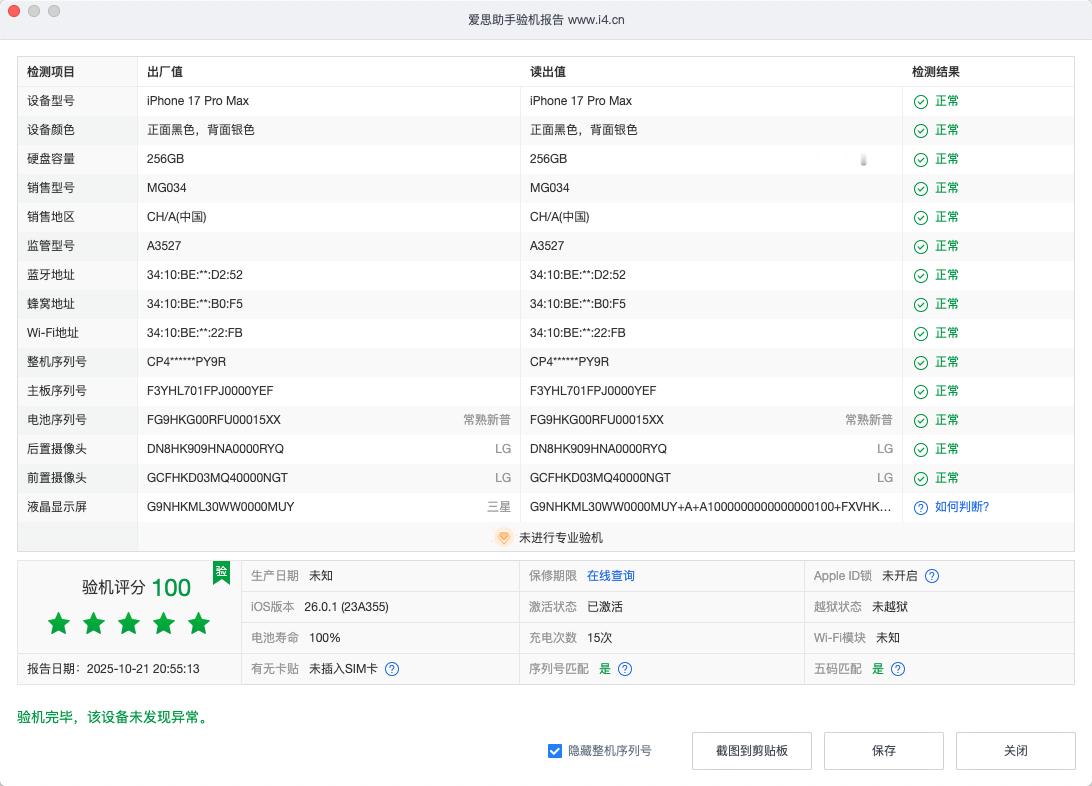Click the help icon beside 未插入SIM卡
Image resolution: width=1092 pixels, height=786 pixels.
tap(392, 669)
